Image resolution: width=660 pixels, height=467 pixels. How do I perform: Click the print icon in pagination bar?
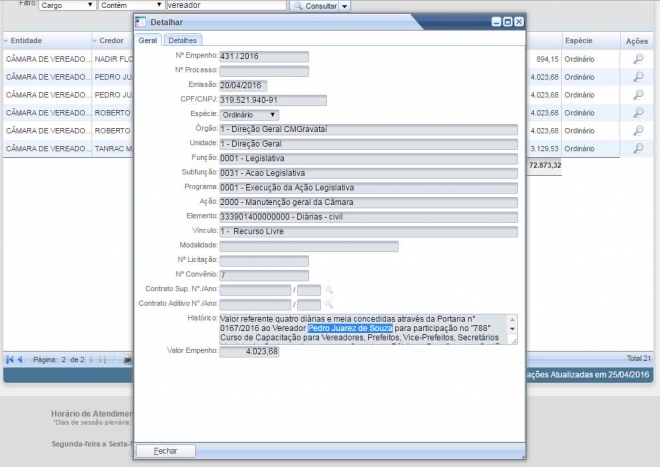pyautogui.click(x=127, y=358)
